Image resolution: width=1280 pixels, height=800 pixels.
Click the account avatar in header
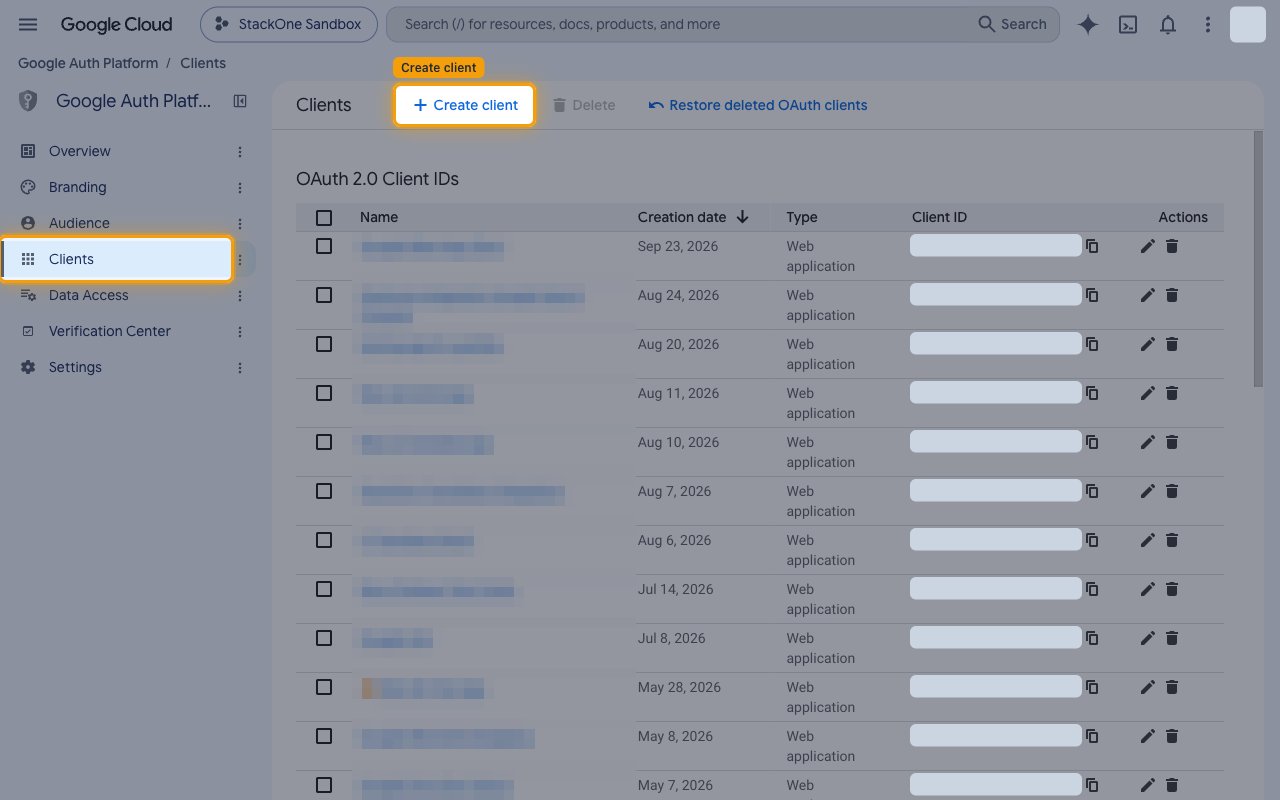tap(1248, 24)
